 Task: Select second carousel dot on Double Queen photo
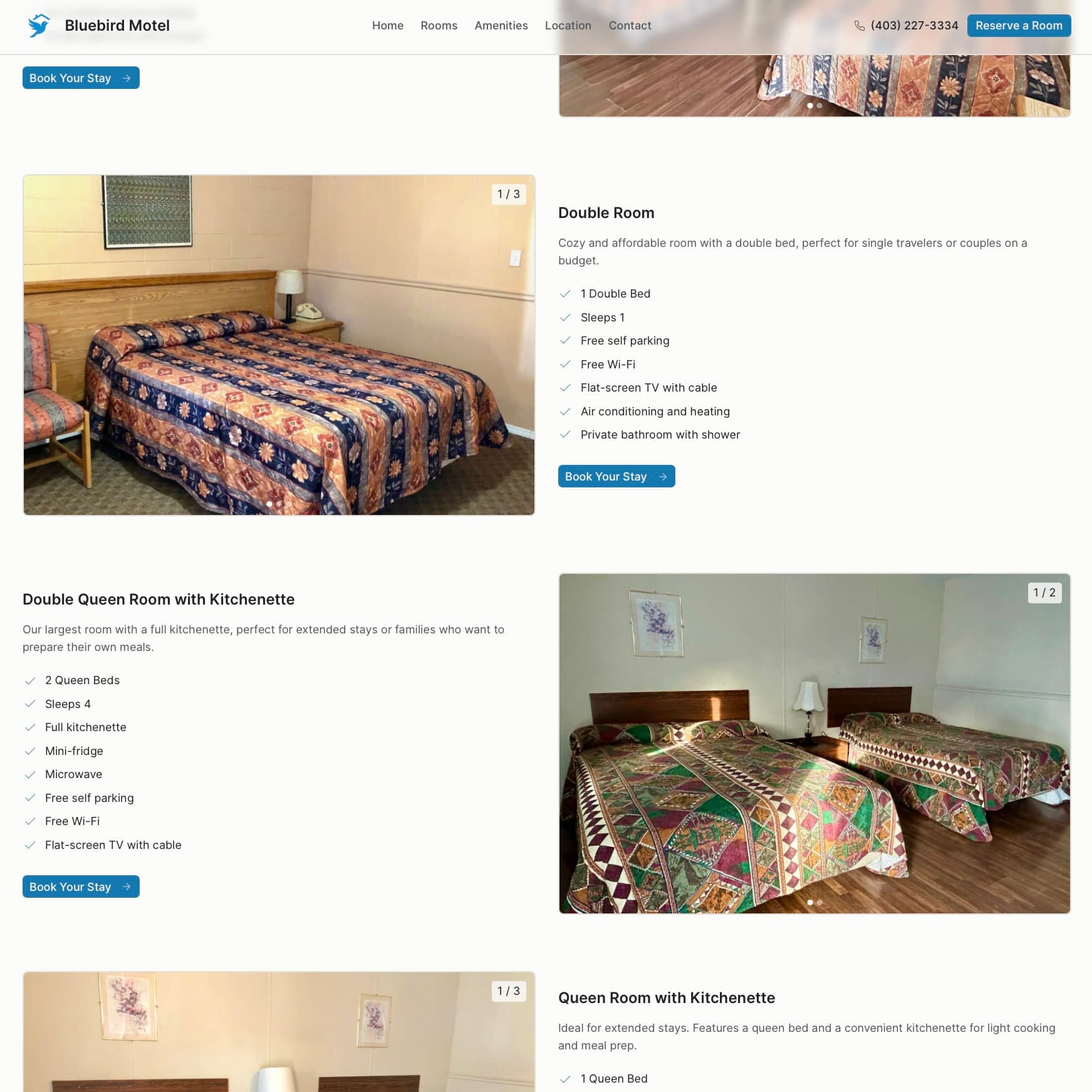coord(819,903)
